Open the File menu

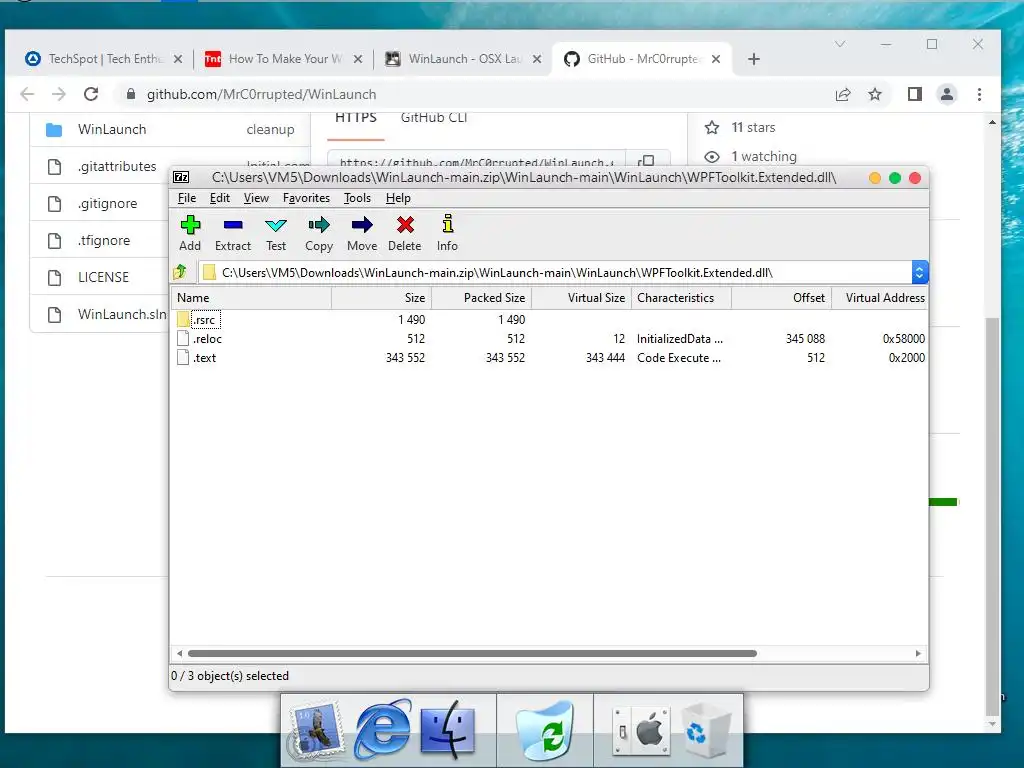pos(187,198)
